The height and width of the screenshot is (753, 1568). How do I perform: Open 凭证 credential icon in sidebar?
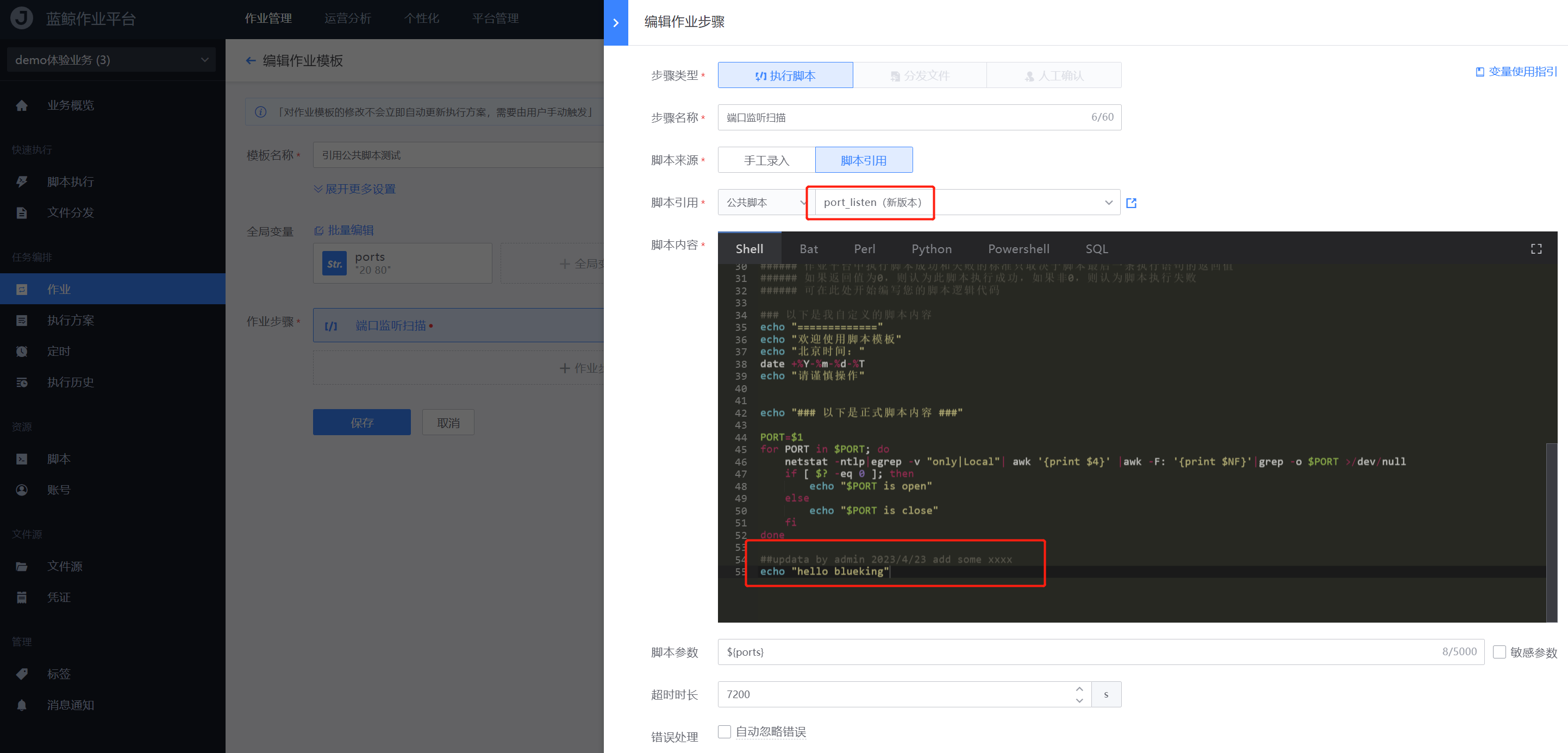point(22,598)
